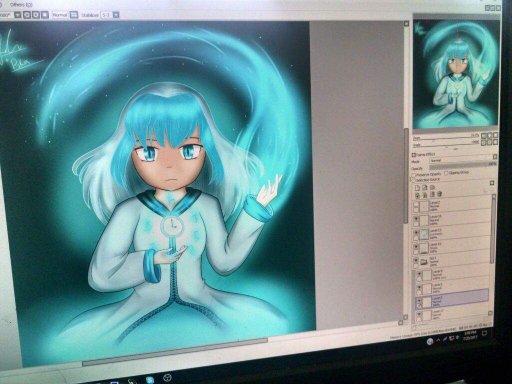Adjust the layer Opacity slider

tap(463, 167)
